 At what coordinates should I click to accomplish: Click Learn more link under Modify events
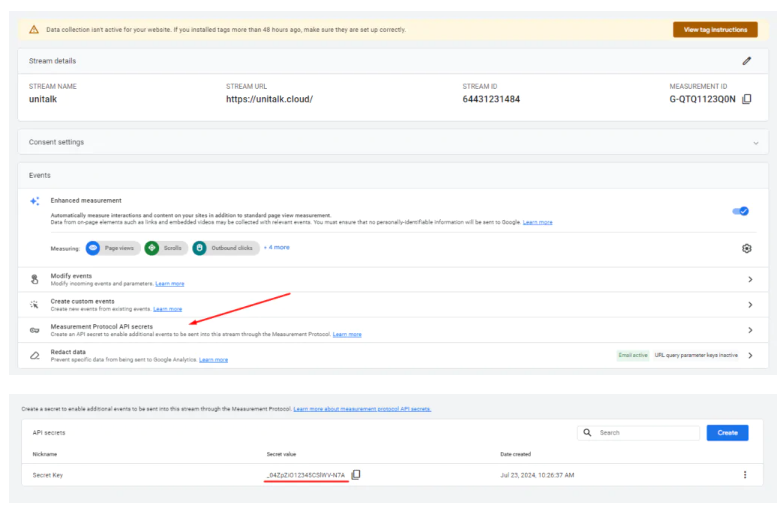click(x=169, y=284)
